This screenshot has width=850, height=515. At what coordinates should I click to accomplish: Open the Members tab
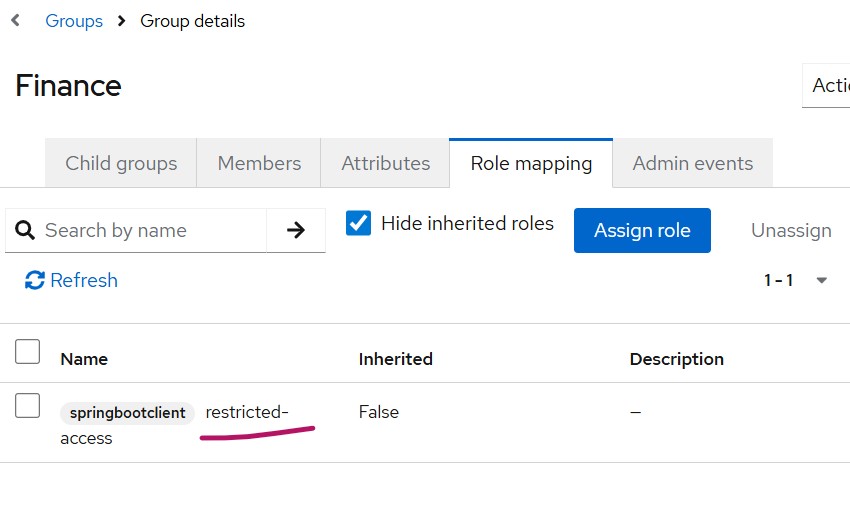coord(259,163)
